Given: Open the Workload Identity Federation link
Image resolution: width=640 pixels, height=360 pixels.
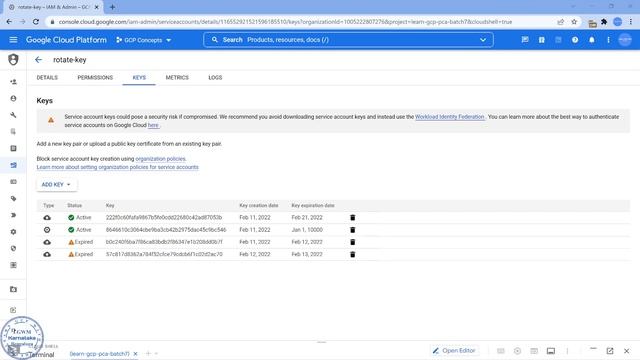Looking at the screenshot, I should [x=450, y=117].
